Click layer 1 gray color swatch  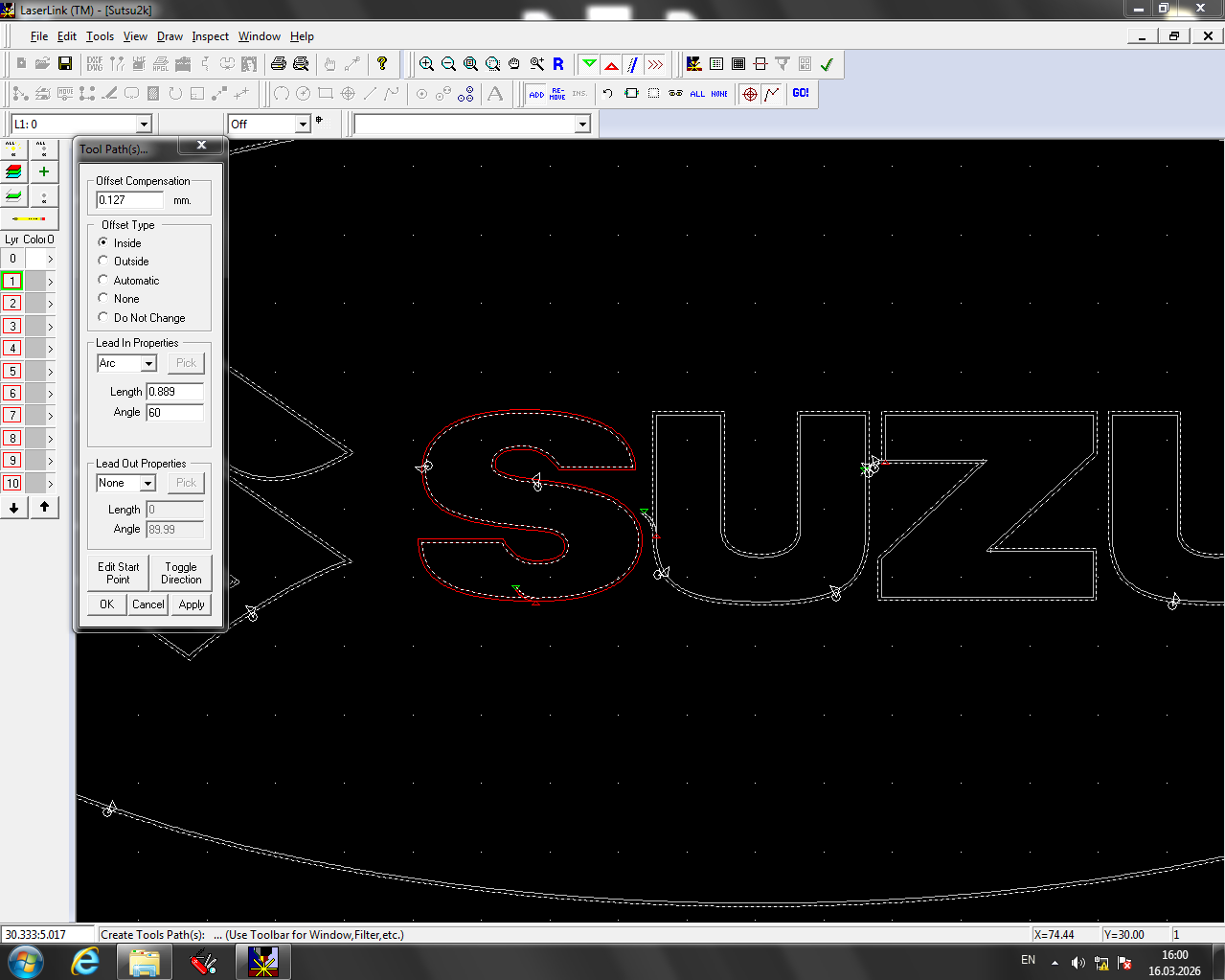point(34,281)
